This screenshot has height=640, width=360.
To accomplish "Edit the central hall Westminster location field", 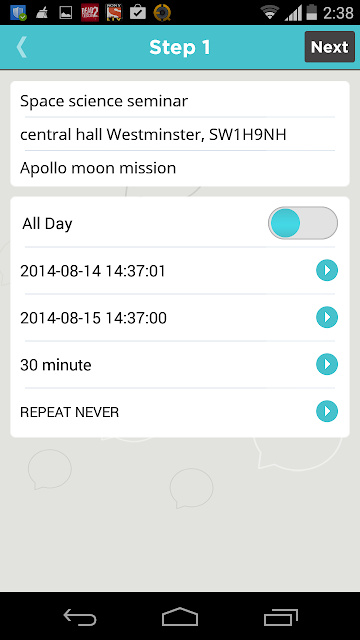I will pos(180,134).
